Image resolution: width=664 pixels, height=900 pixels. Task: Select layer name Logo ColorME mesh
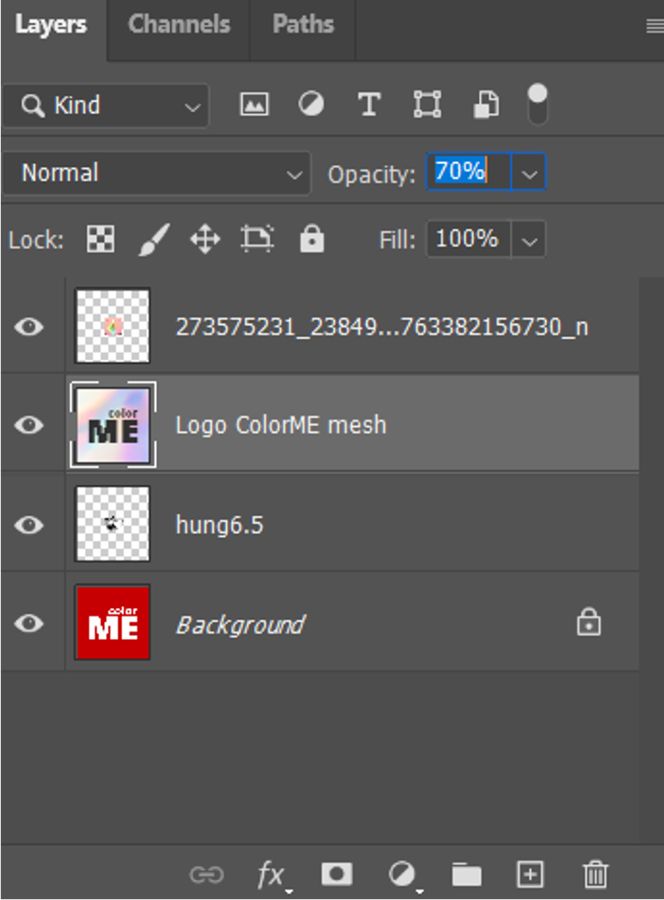click(281, 425)
